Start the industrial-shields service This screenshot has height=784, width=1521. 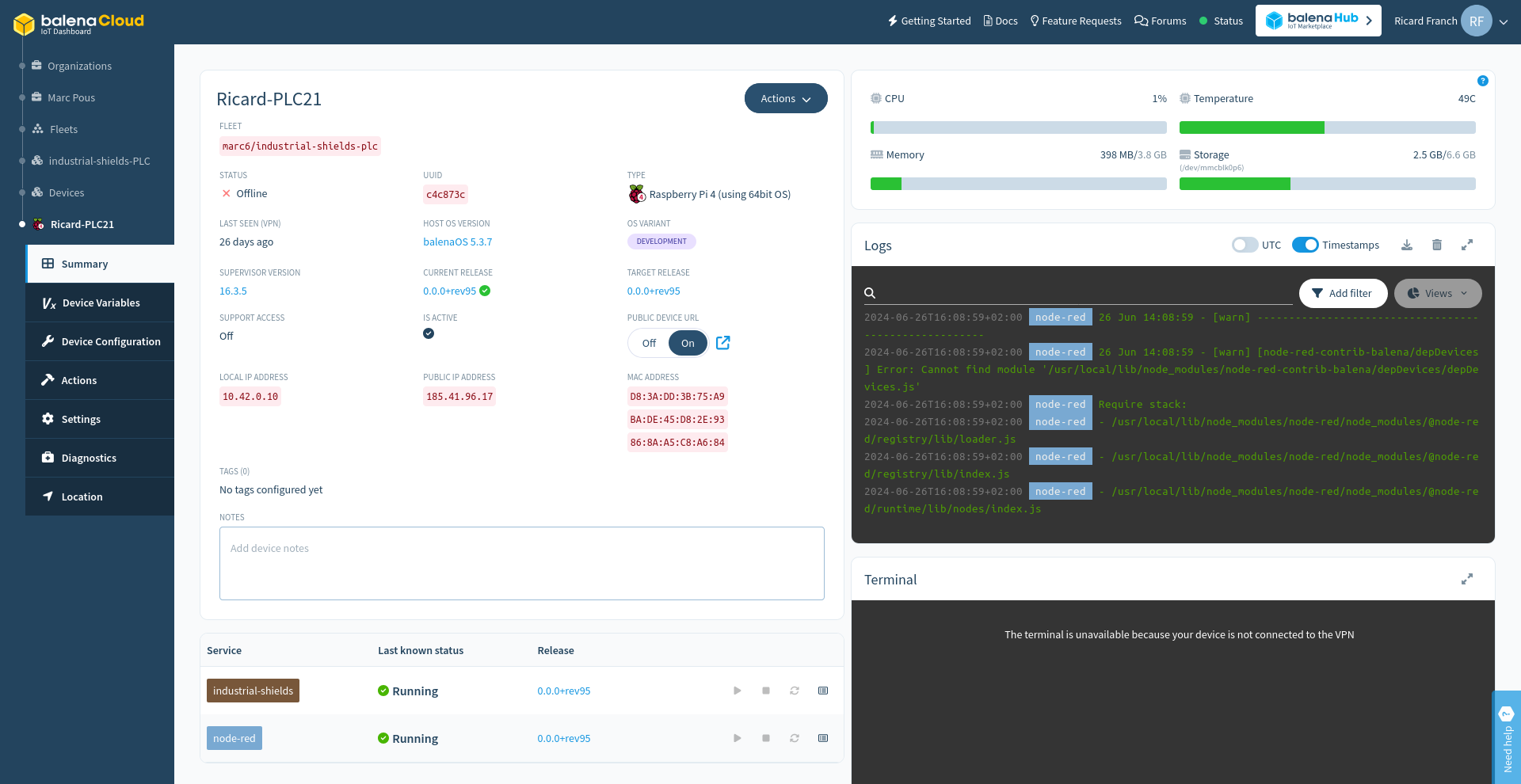point(738,691)
